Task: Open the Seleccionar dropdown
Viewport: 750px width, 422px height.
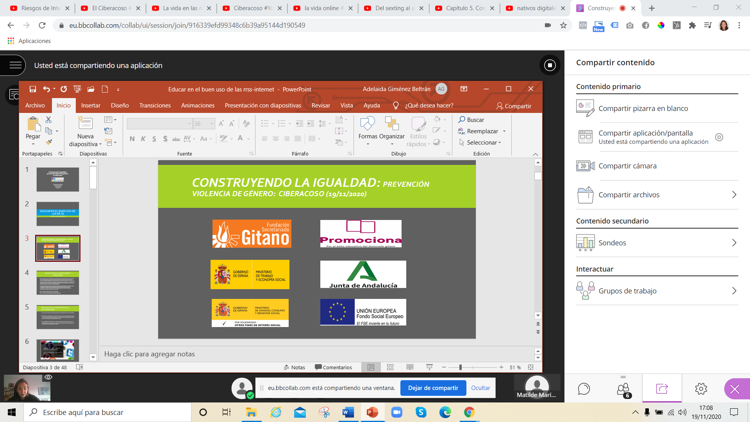Action: click(480, 143)
